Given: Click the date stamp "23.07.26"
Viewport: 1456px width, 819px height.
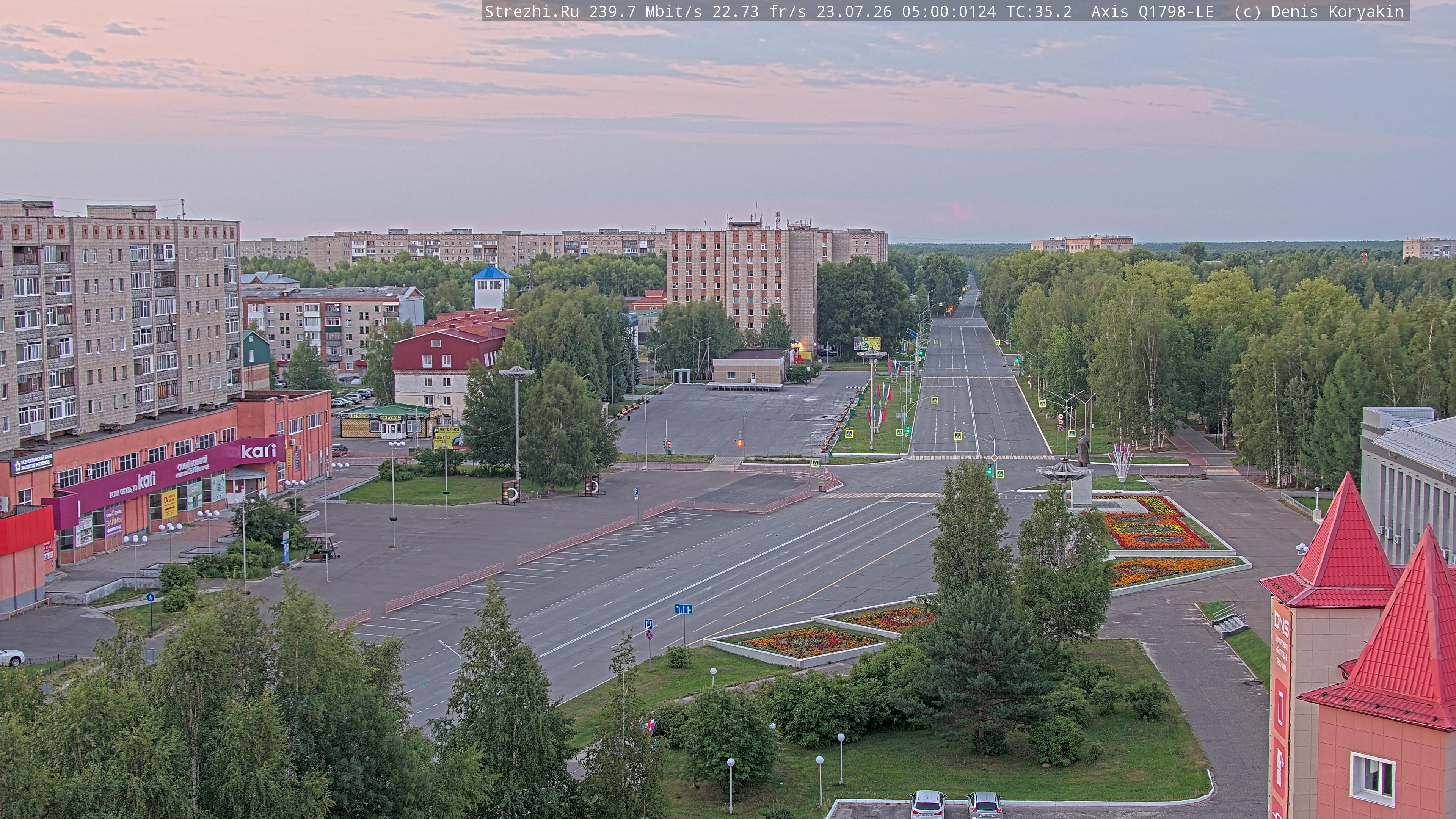Looking at the screenshot, I should (x=854, y=12).
